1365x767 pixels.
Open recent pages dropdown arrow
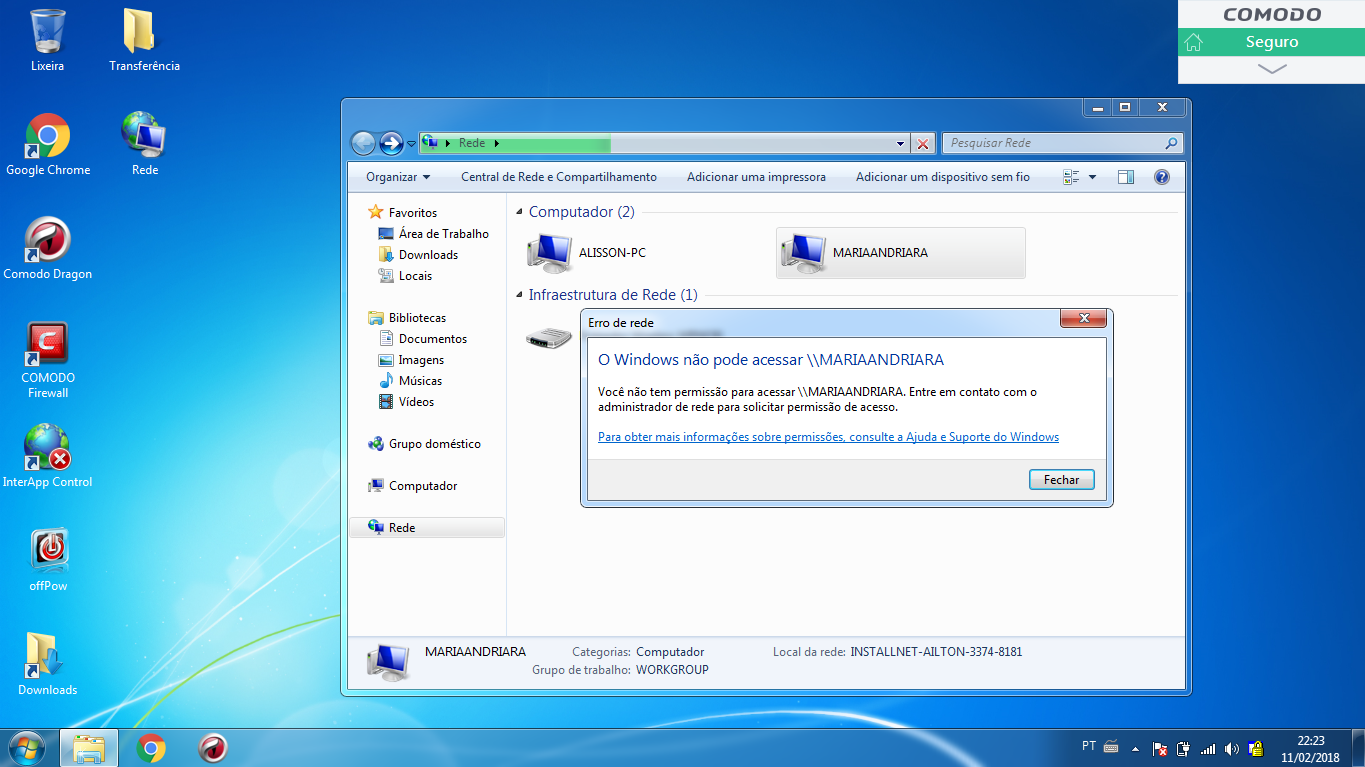pos(411,144)
